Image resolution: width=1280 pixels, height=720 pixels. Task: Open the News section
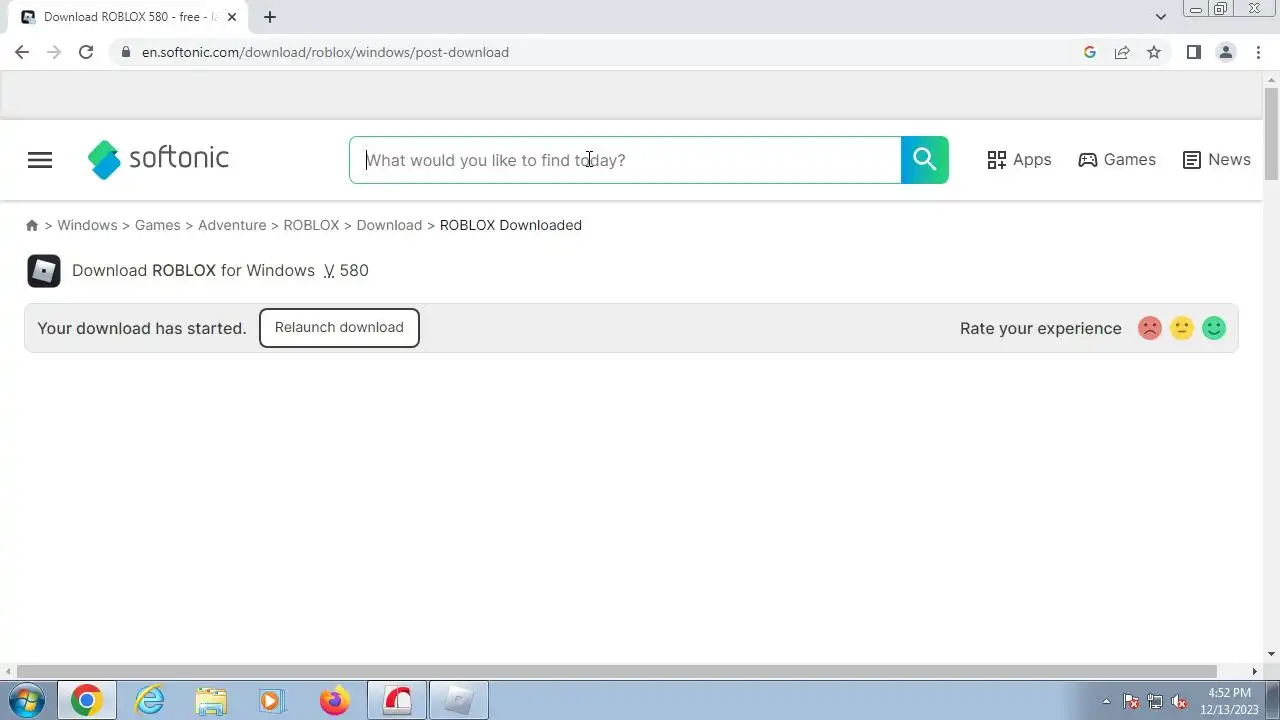point(1216,160)
